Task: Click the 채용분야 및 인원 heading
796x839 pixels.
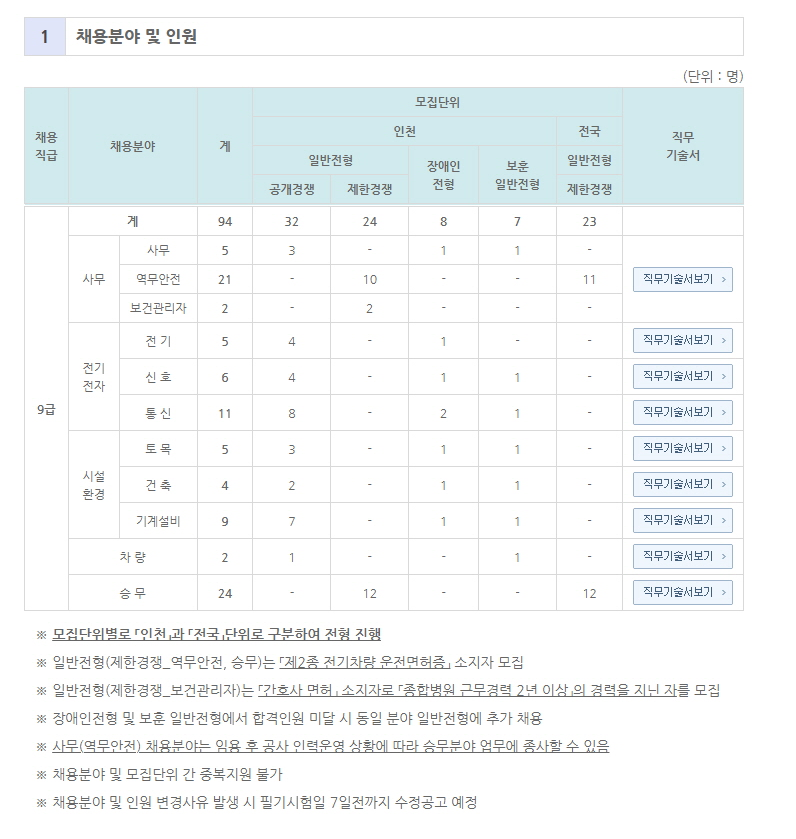Action: pyautogui.click(x=137, y=37)
